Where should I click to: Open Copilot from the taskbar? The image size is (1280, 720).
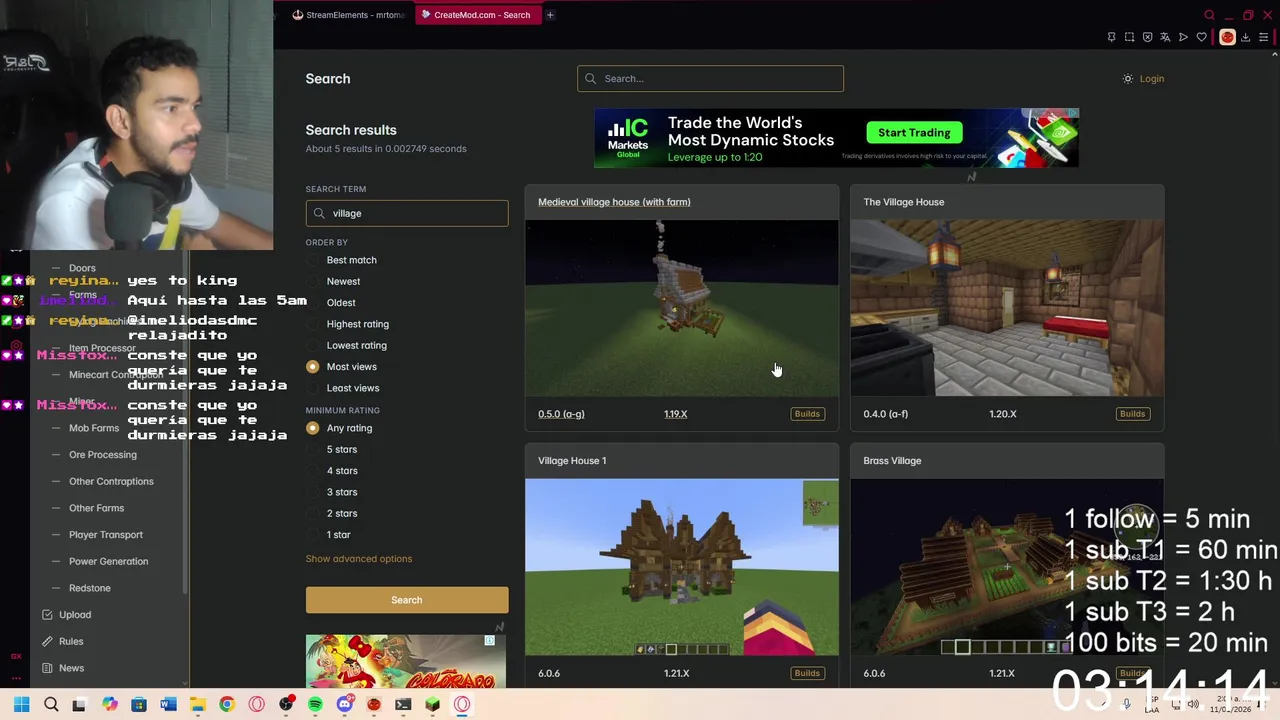109,704
